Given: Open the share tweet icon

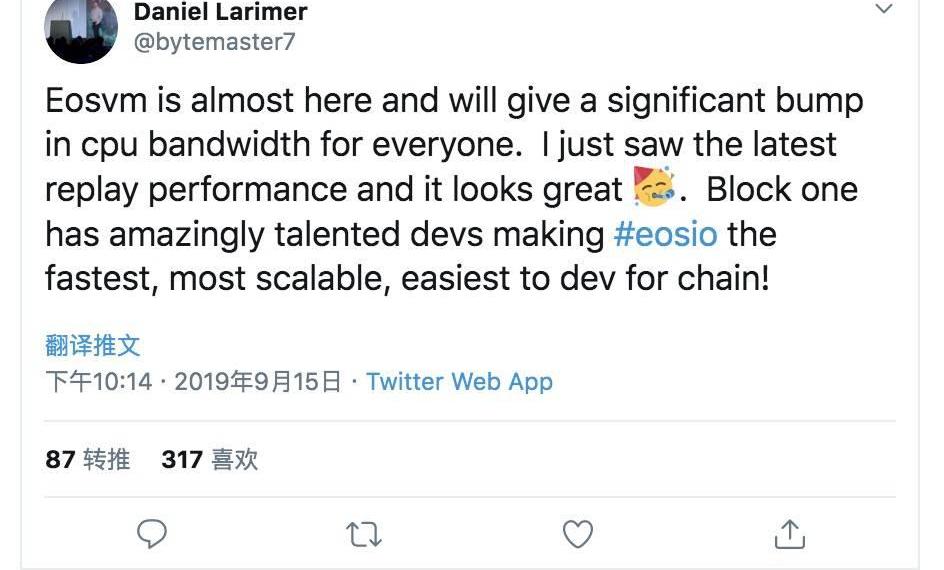Looking at the screenshot, I should 790,534.
